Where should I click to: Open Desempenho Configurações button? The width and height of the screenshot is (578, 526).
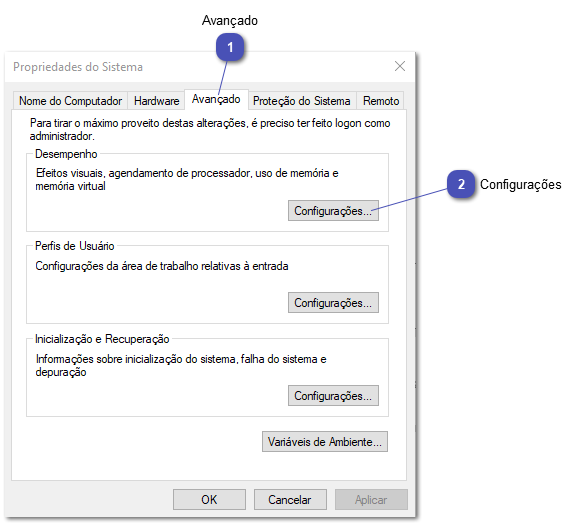[333, 211]
